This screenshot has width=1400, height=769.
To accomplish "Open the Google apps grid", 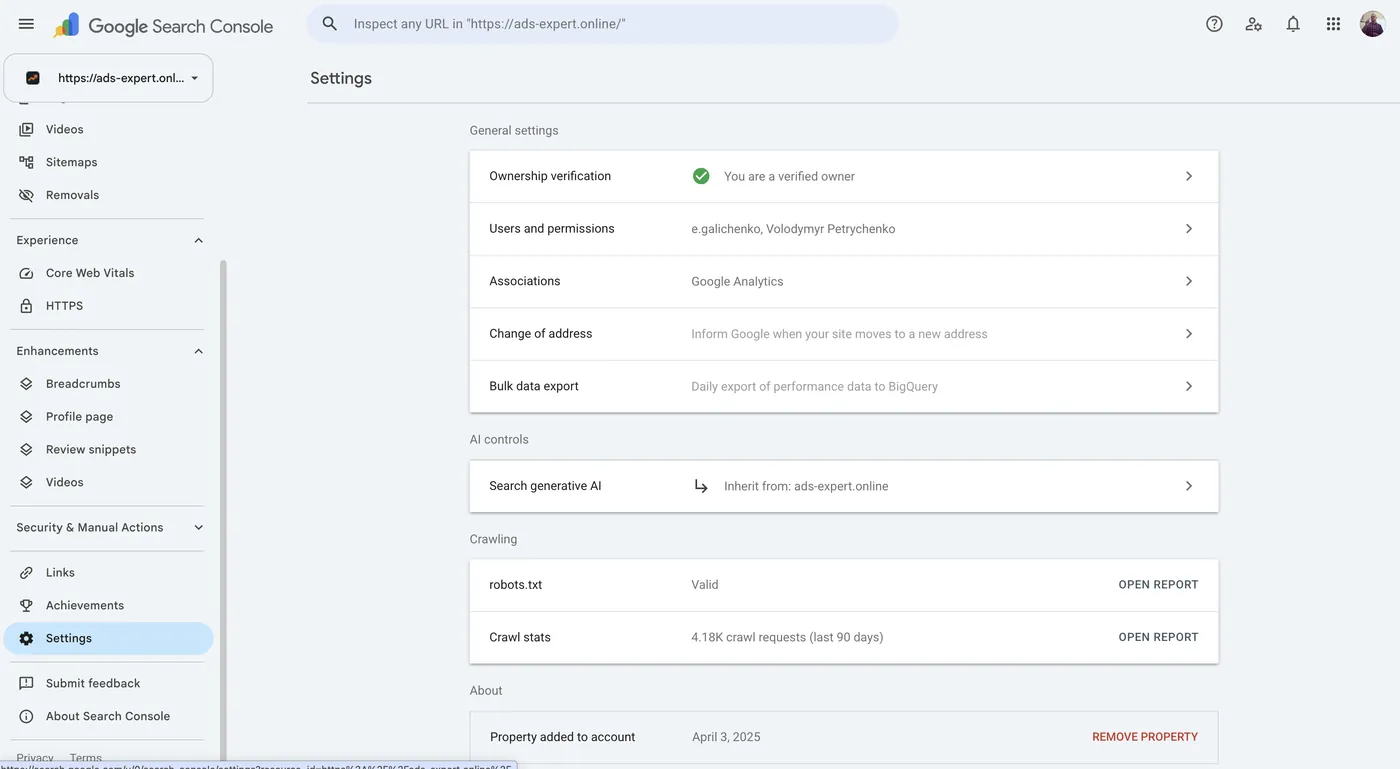I will (x=1333, y=24).
